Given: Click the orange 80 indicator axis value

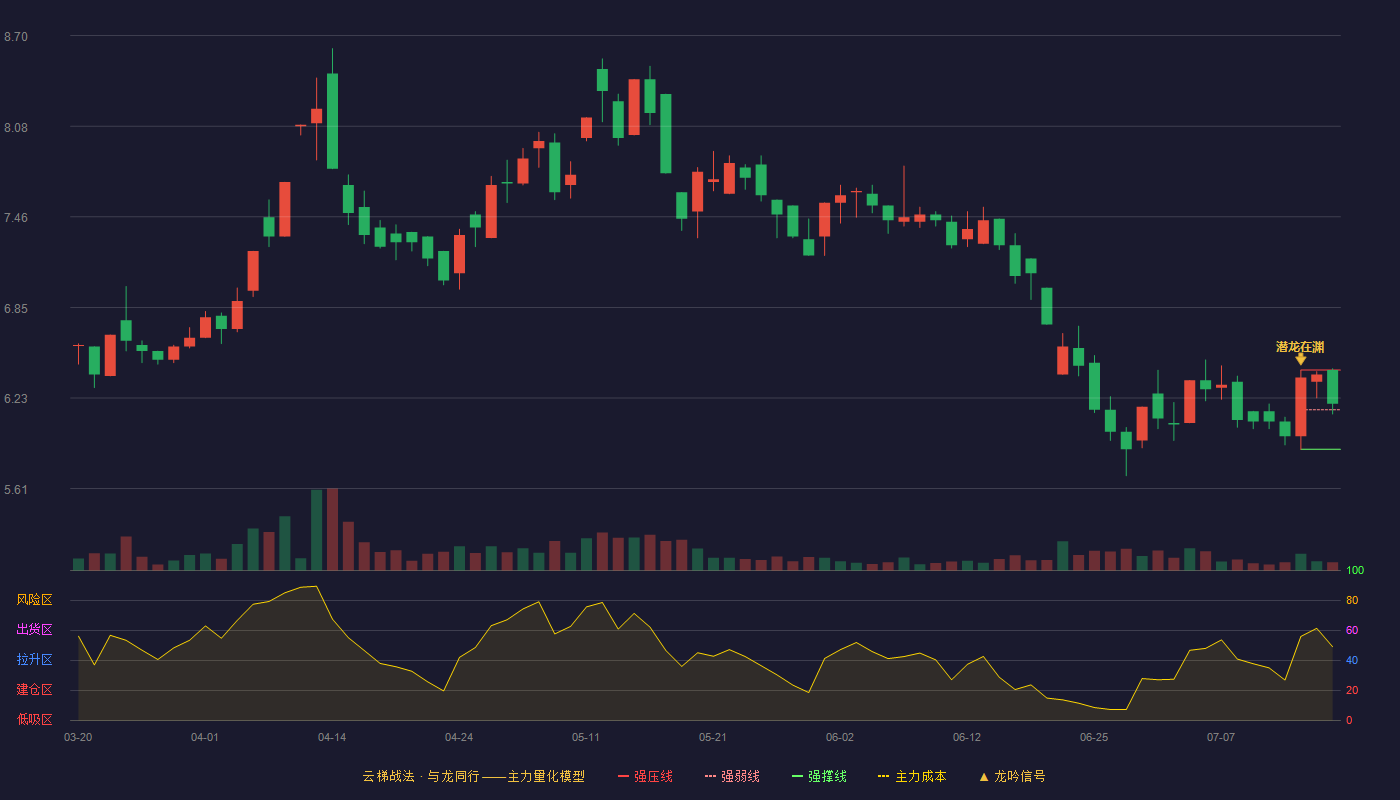Looking at the screenshot, I should (x=1352, y=601).
